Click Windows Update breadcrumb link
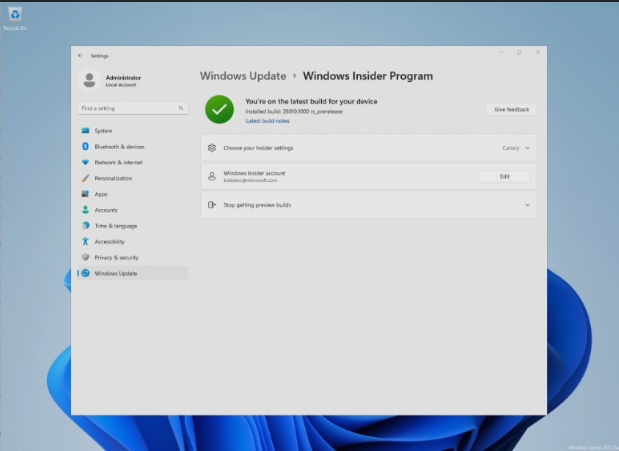Image resolution: width=619 pixels, height=451 pixels. pos(243,76)
